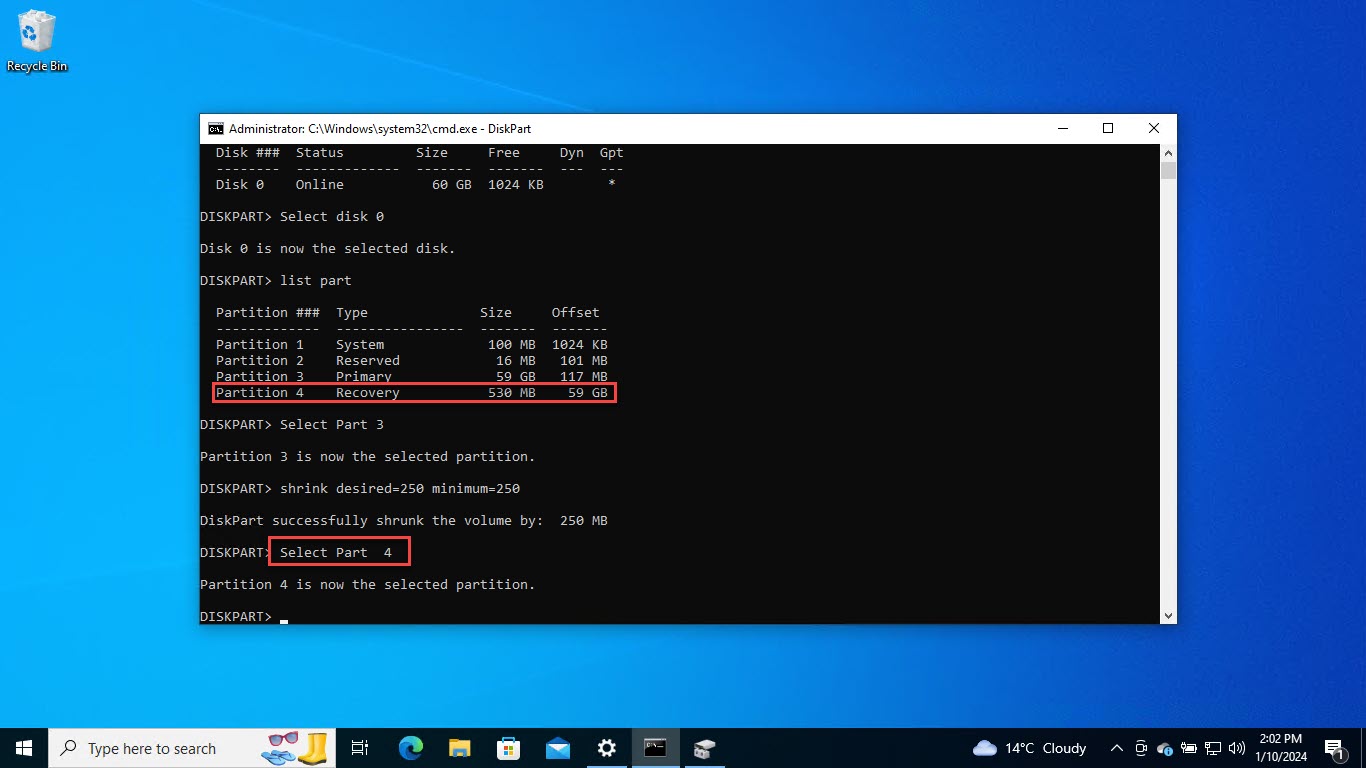Image resolution: width=1366 pixels, height=768 pixels.
Task: Click the 'Partition 1 System' row
Action: [x=412, y=345]
